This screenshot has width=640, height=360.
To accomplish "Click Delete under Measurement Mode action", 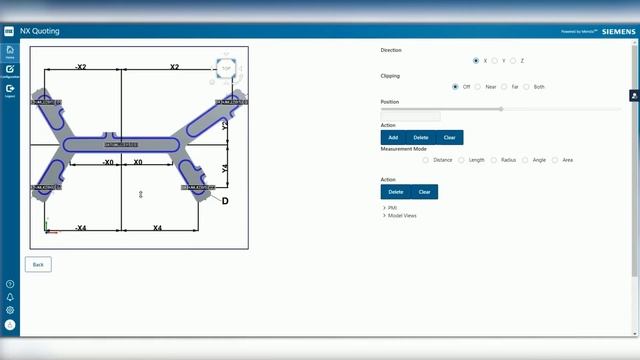I will click(x=396, y=192).
